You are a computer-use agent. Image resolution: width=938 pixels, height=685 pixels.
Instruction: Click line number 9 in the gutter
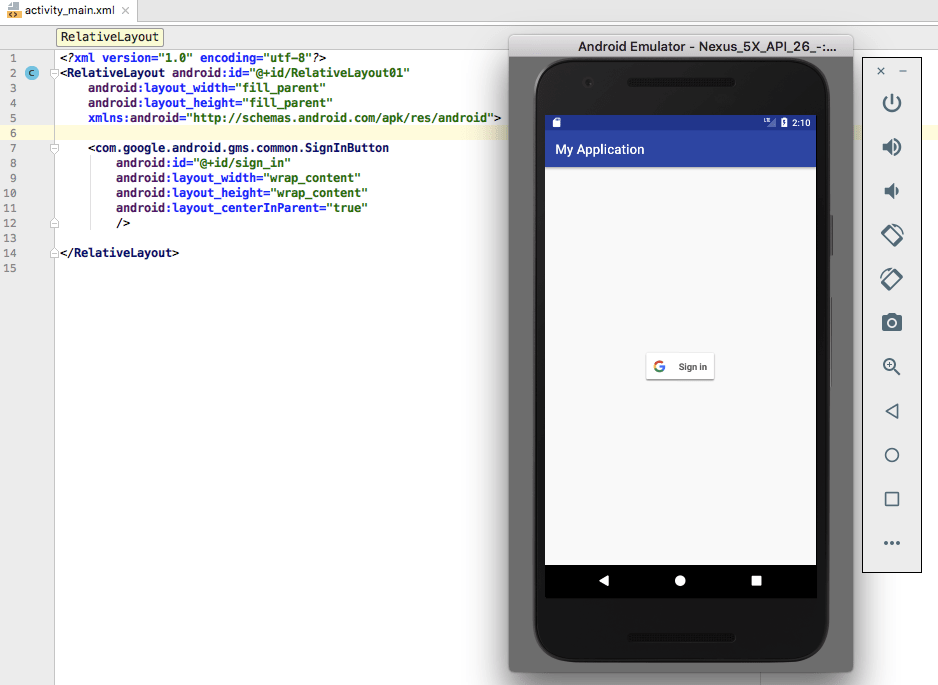click(x=13, y=178)
